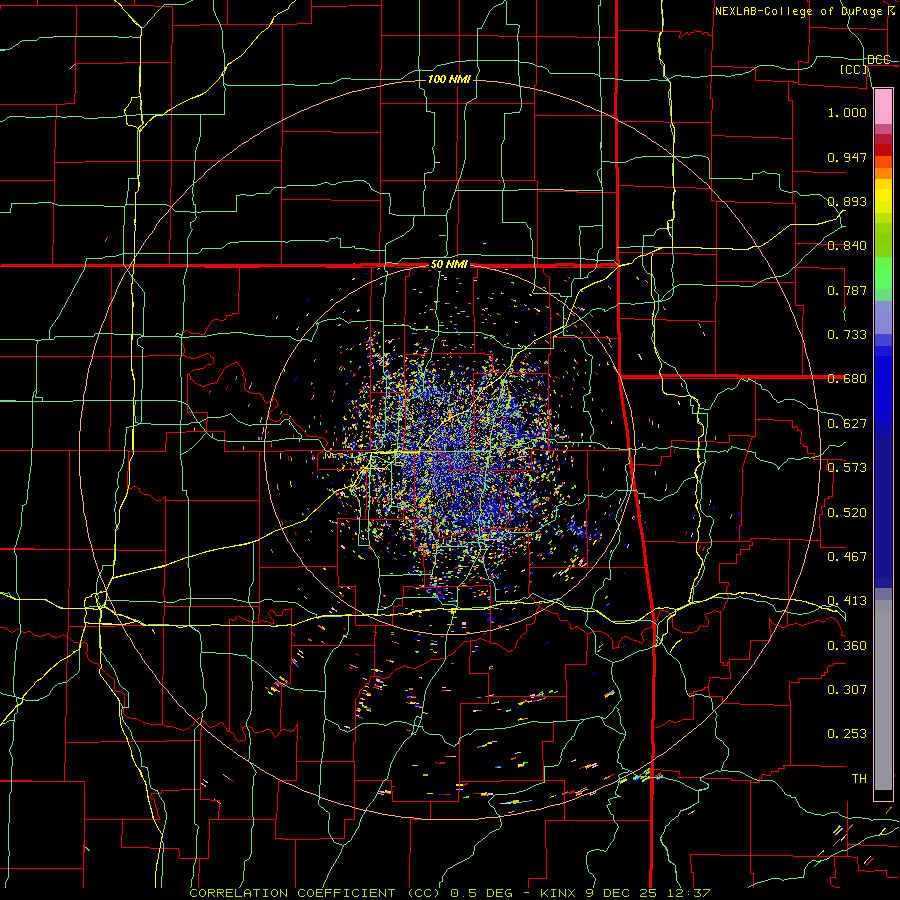Pick the gray bottom color bar segment
The height and width of the screenshot is (900, 900).
[883, 695]
